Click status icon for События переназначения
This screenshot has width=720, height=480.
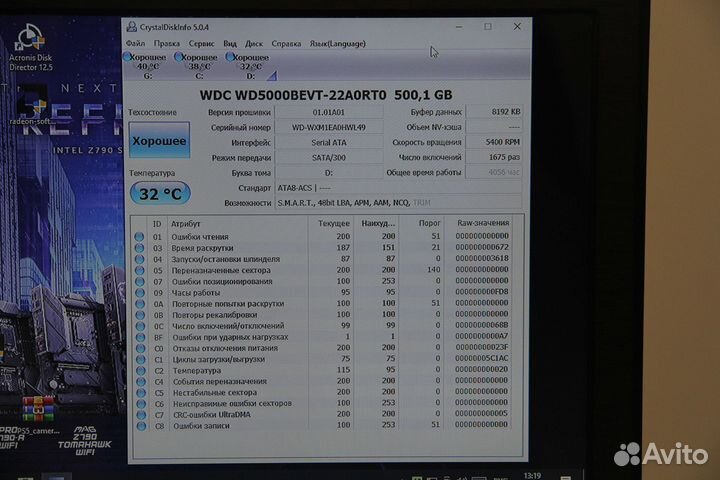(x=141, y=381)
